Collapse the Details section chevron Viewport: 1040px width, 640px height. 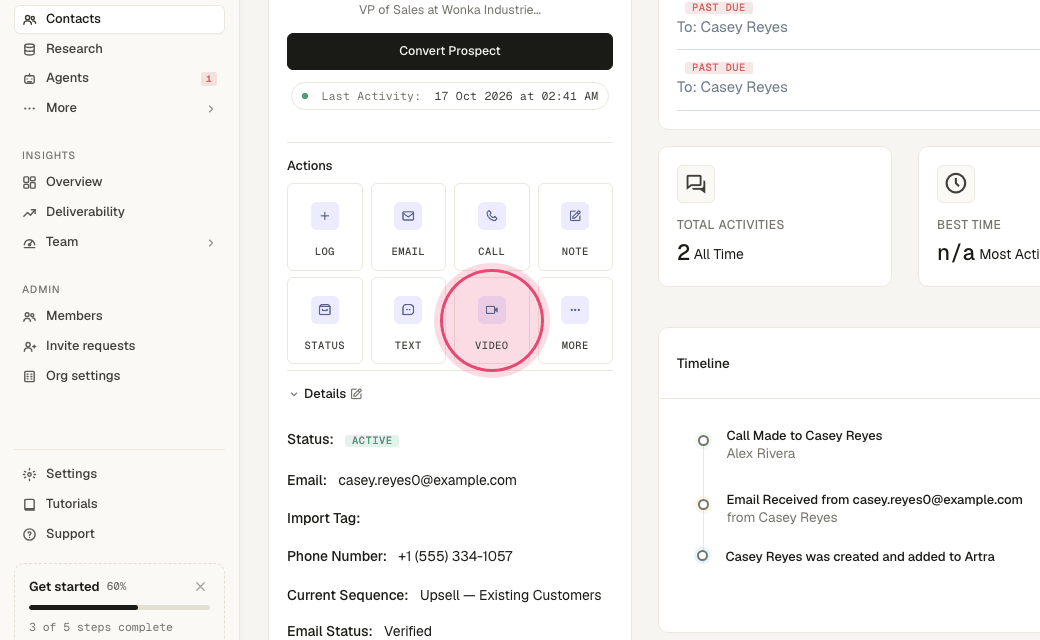(294, 394)
